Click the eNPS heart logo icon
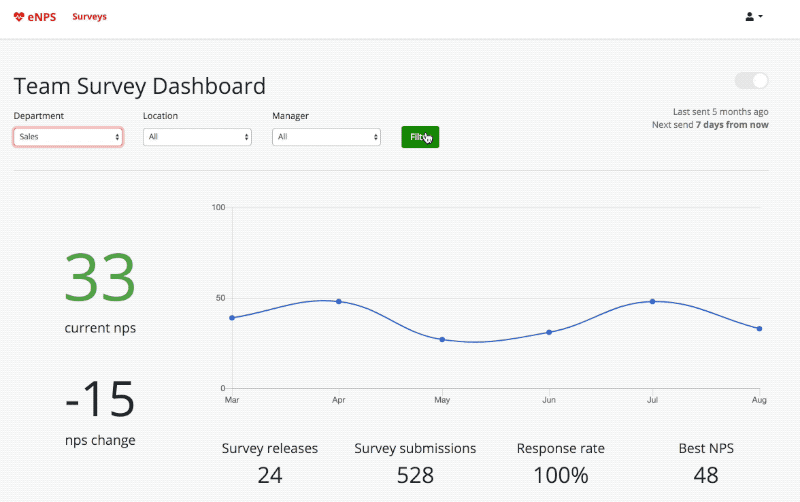This screenshot has height=502, width=800. (19, 17)
